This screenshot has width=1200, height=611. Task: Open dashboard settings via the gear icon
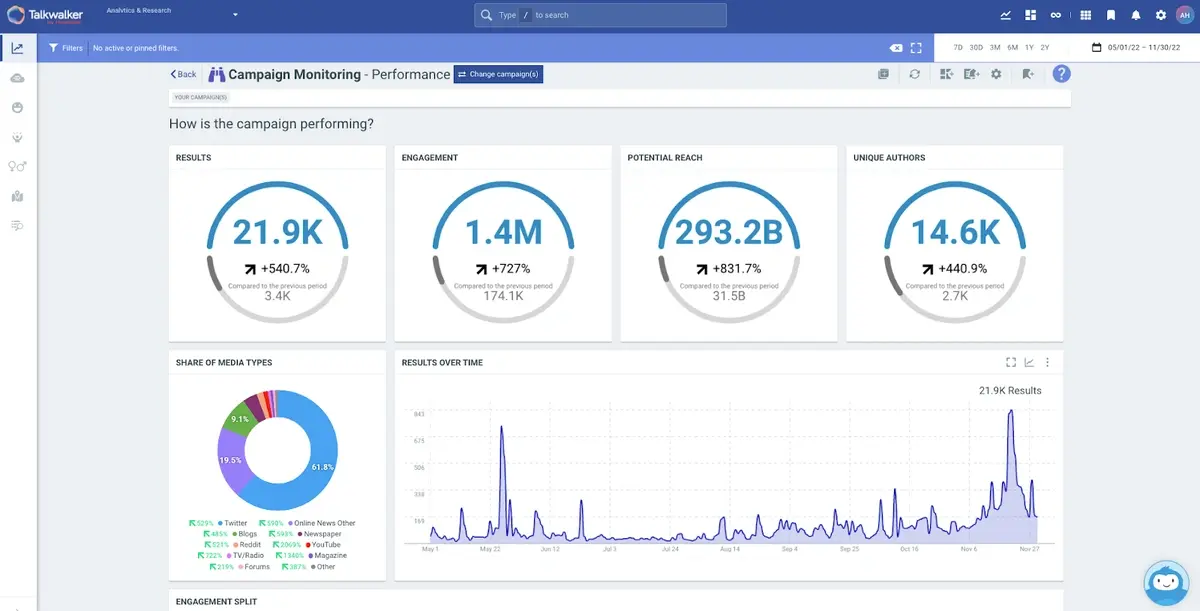point(997,74)
